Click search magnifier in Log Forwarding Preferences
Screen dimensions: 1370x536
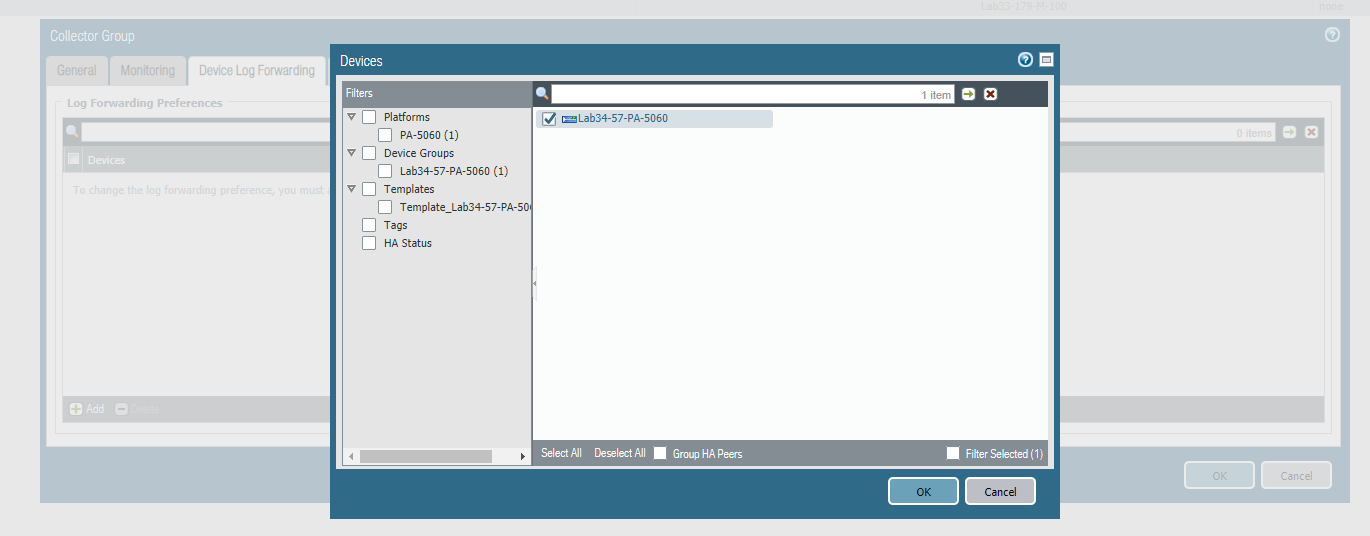[x=72, y=131]
